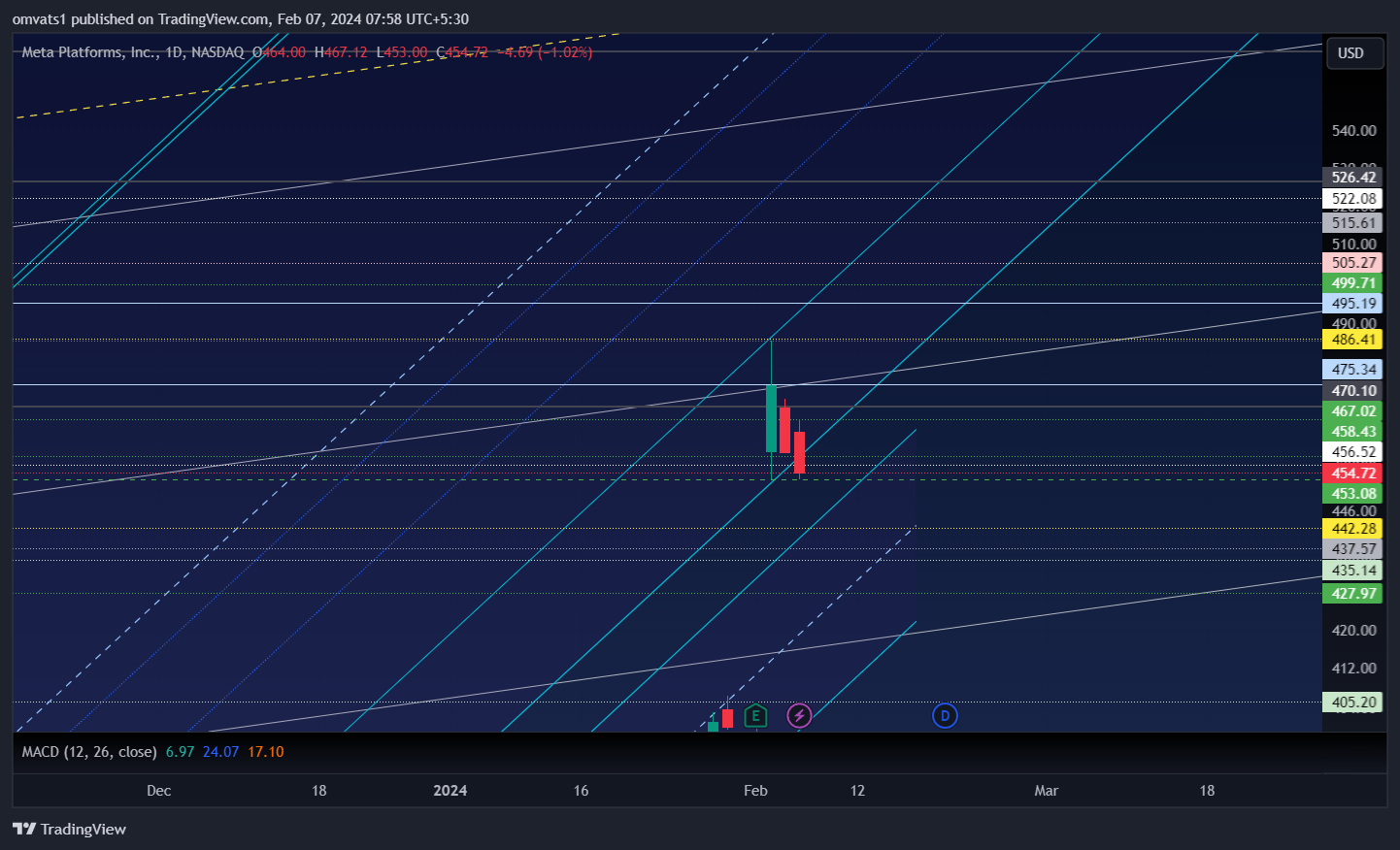Viewport: 1400px width, 850px height.
Task: Click the blue 'D' dividend icon
Action: [x=945, y=716]
